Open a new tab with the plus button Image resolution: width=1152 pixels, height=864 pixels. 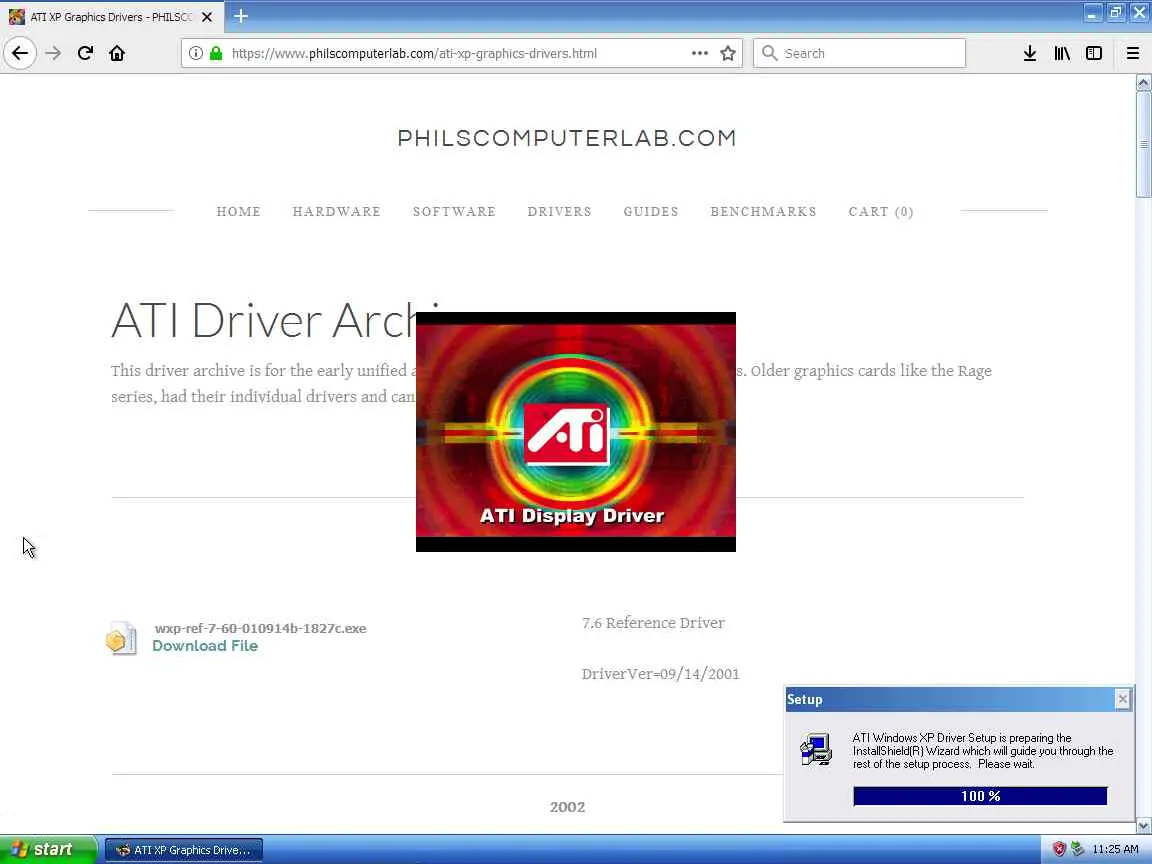pyautogui.click(x=241, y=16)
